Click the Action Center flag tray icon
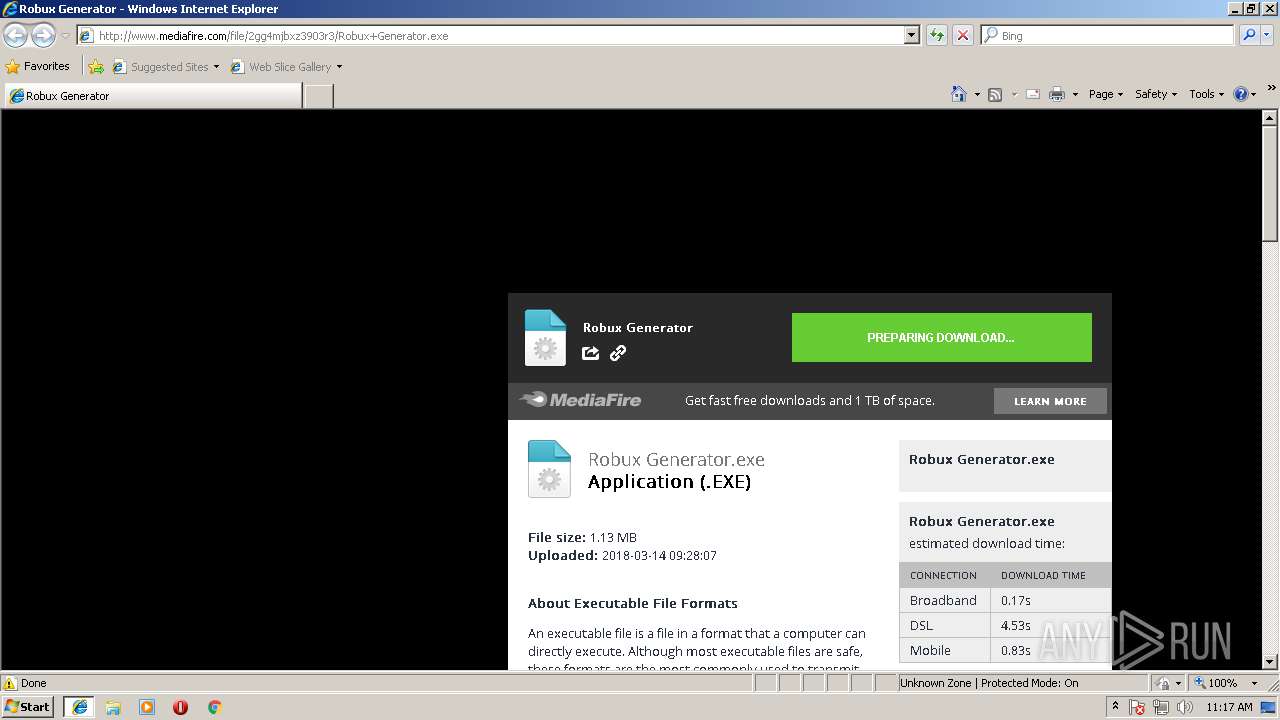This screenshot has height=720, width=1280. [x=1137, y=707]
